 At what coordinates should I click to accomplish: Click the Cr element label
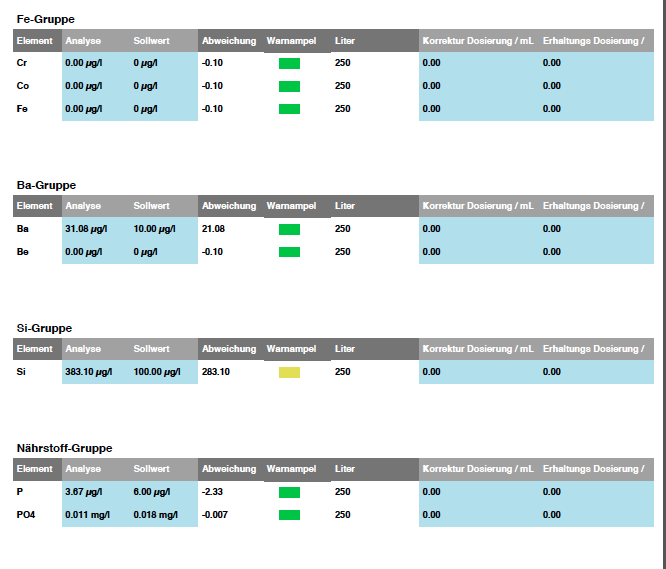pos(22,63)
